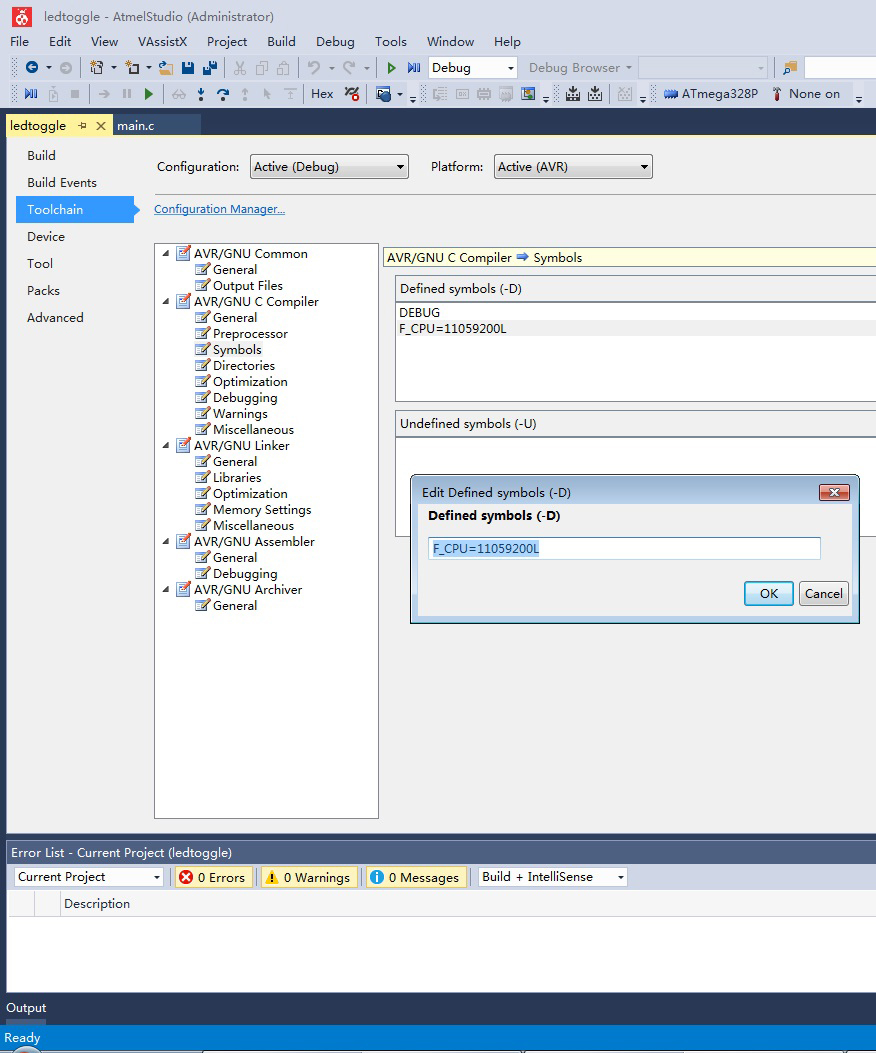Collapse the AVR/GNU C Compiler tree node
The height and width of the screenshot is (1053, 876).
click(166, 302)
